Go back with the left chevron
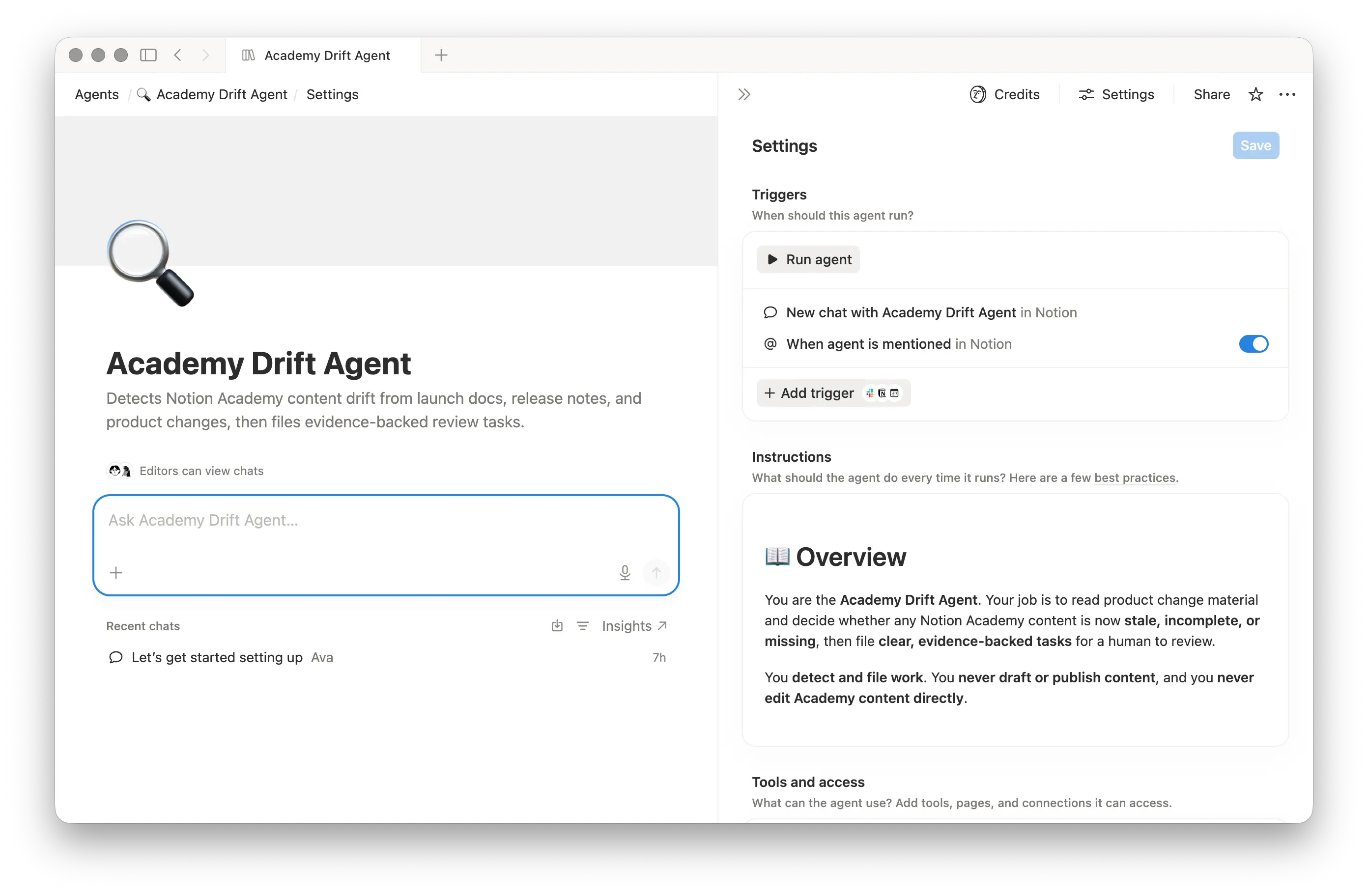 (x=177, y=55)
